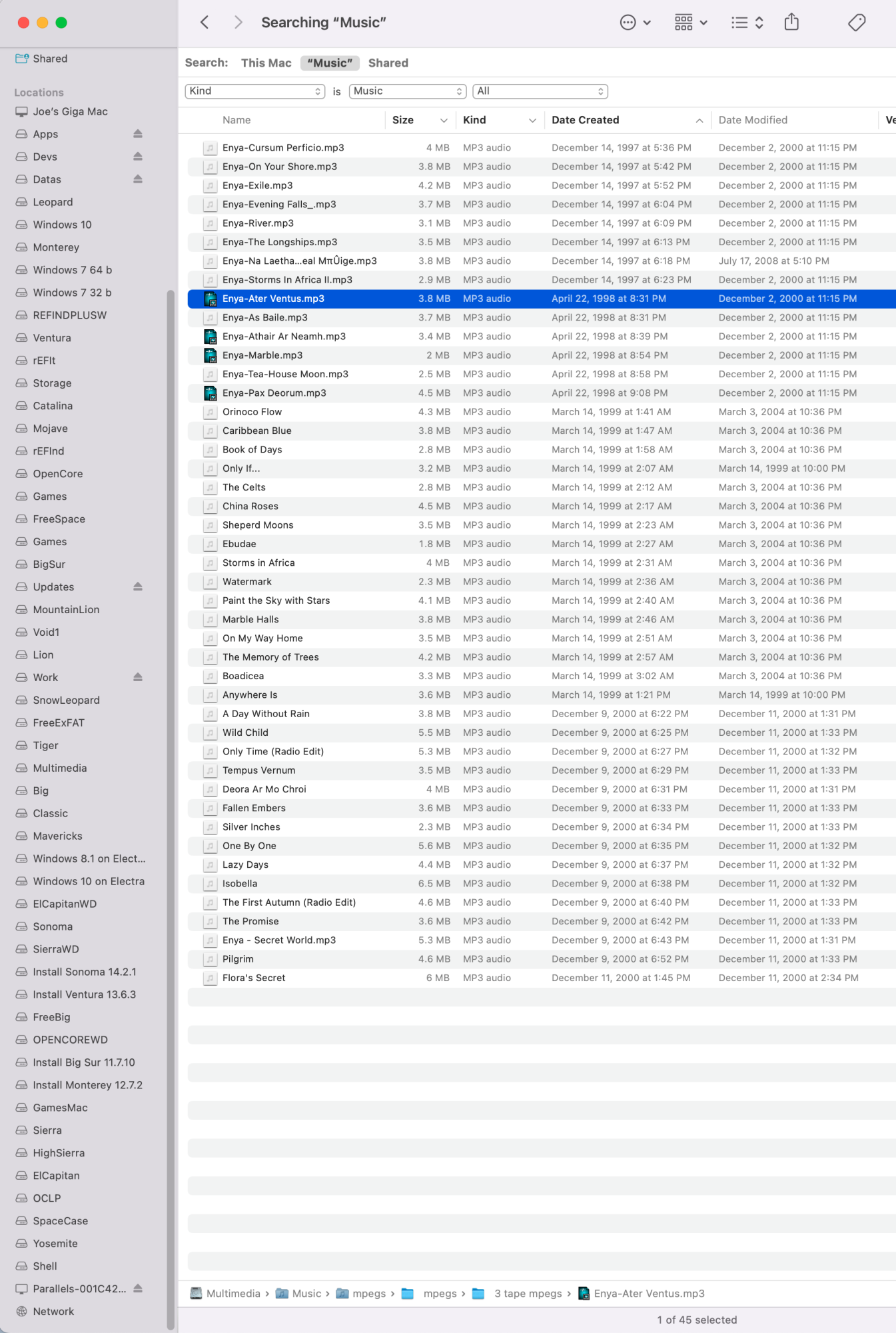Go back with the left chevron

(205, 23)
